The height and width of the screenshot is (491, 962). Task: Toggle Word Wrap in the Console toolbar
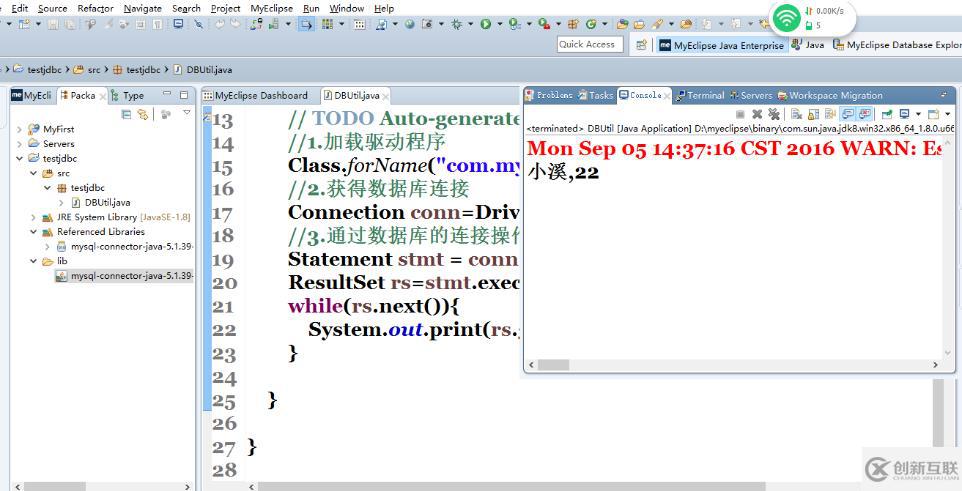tap(830, 114)
